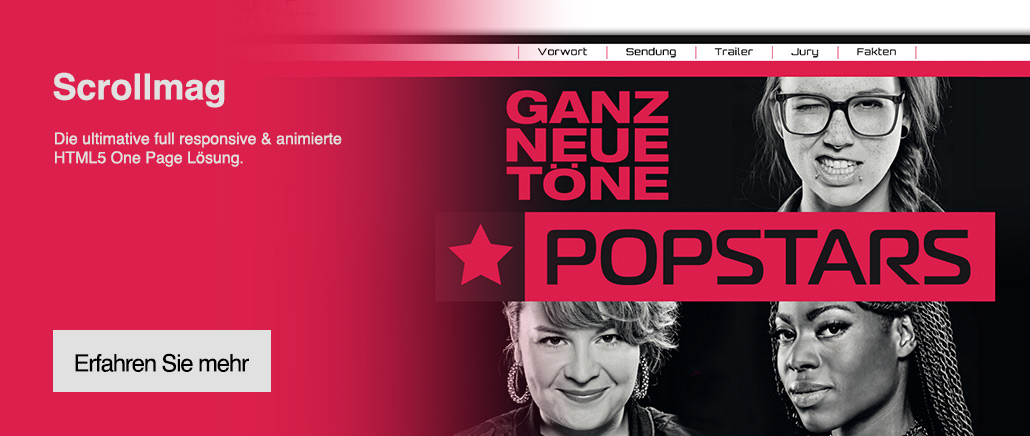Viewport: 1030px width, 436px height.
Task: Switch to the Jury section
Action: point(805,52)
